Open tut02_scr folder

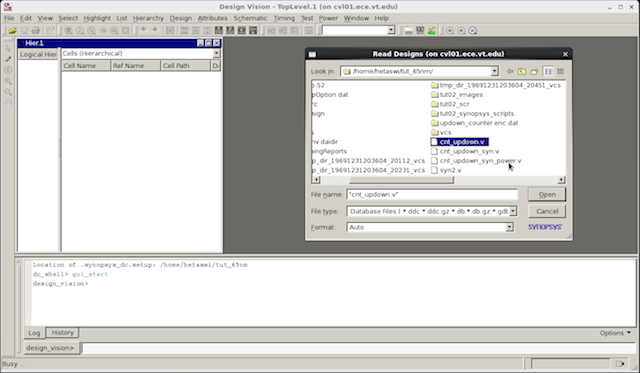(x=450, y=104)
